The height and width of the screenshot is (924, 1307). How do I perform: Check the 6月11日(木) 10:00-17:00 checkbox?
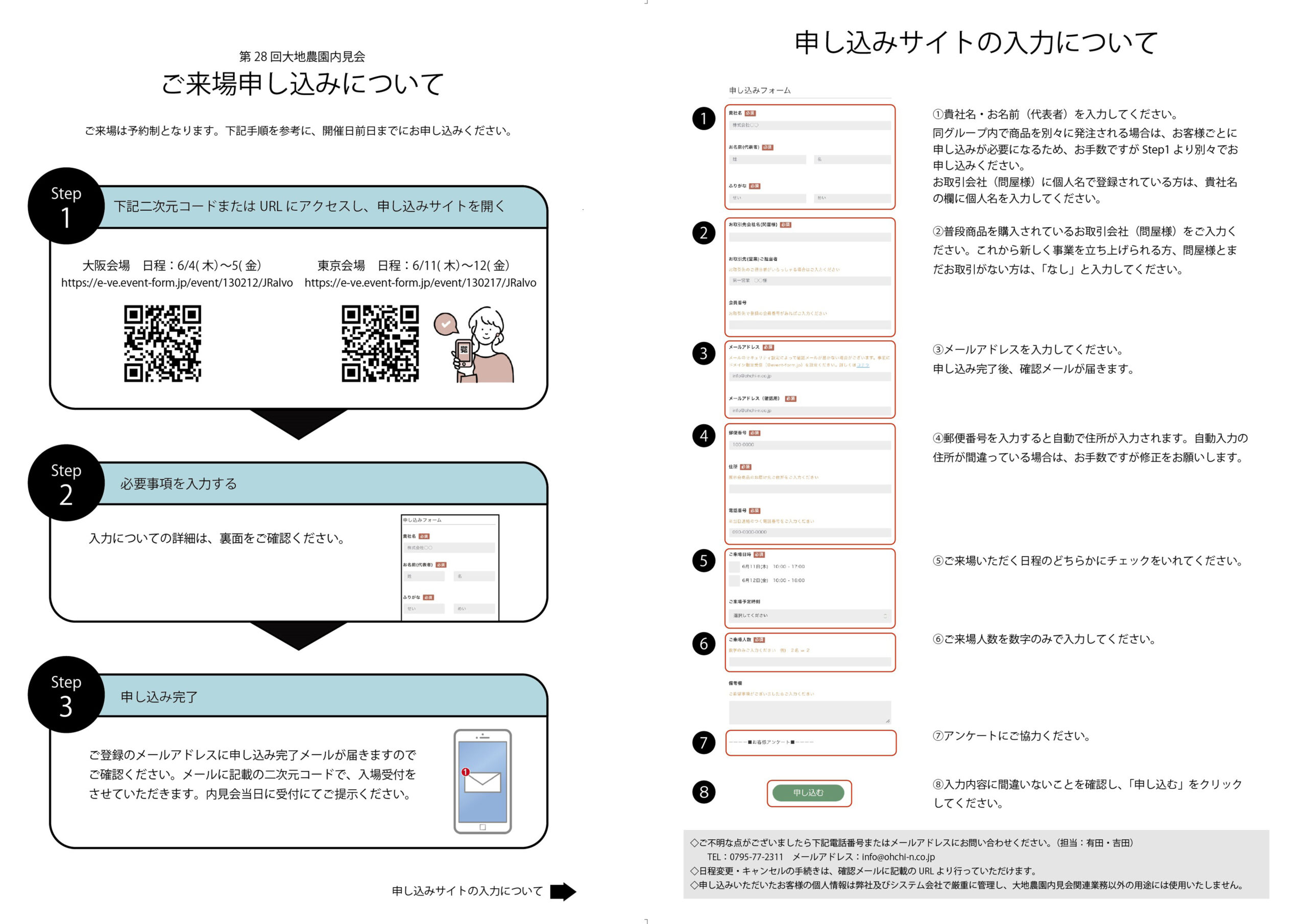pyautogui.click(x=734, y=567)
